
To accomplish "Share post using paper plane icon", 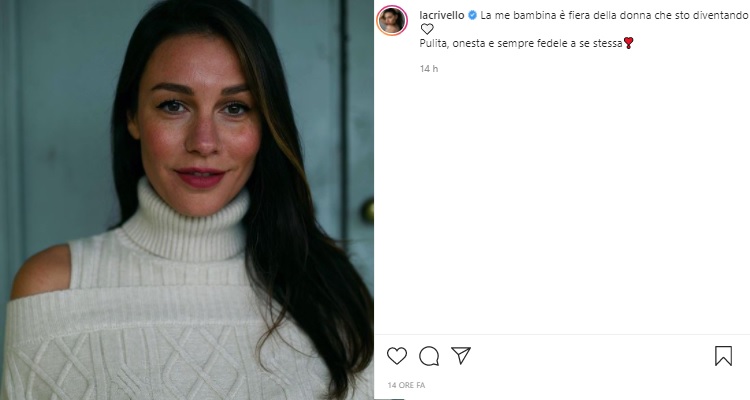I will tap(460, 356).
